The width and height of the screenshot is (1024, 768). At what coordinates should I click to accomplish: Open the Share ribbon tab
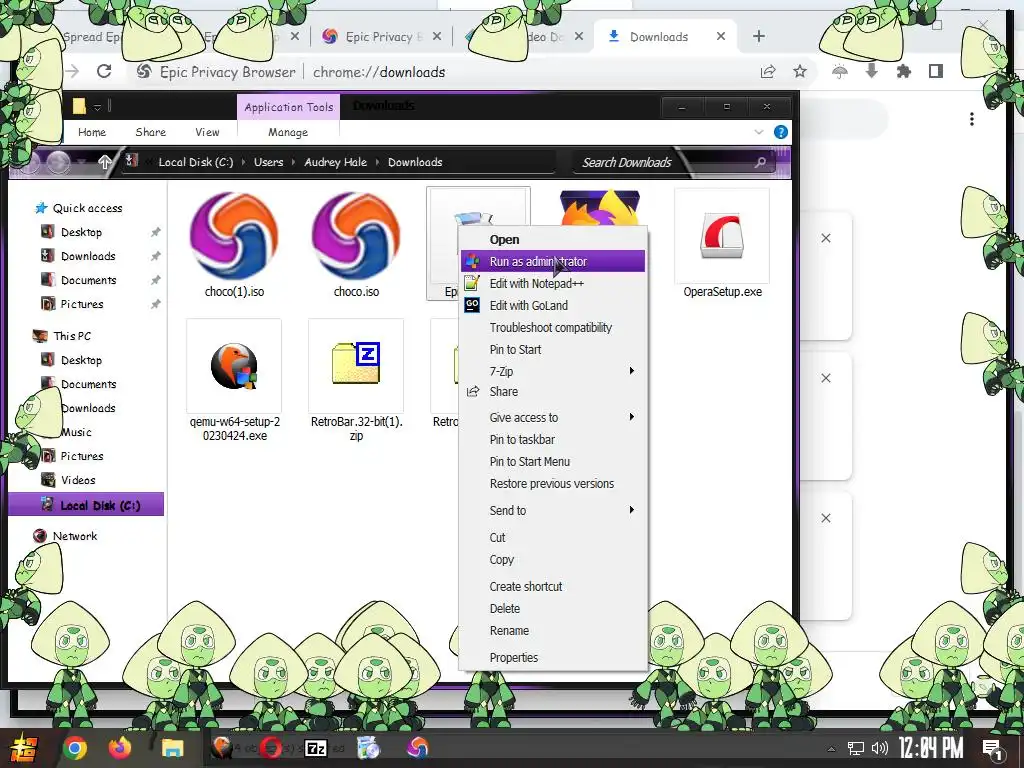[x=151, y=132]
